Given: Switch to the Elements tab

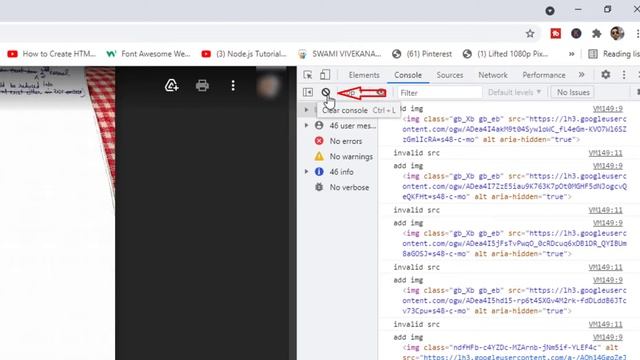Looking at the screenshot, I should (364, 75).
